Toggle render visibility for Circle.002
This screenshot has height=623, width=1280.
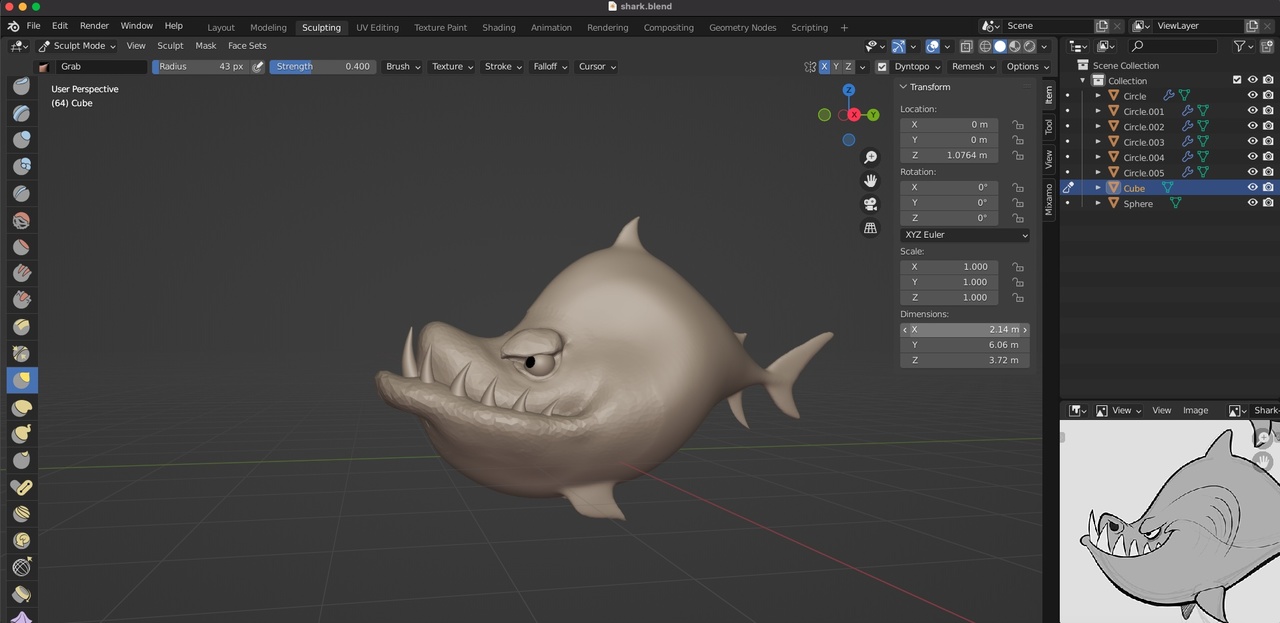1267,125
